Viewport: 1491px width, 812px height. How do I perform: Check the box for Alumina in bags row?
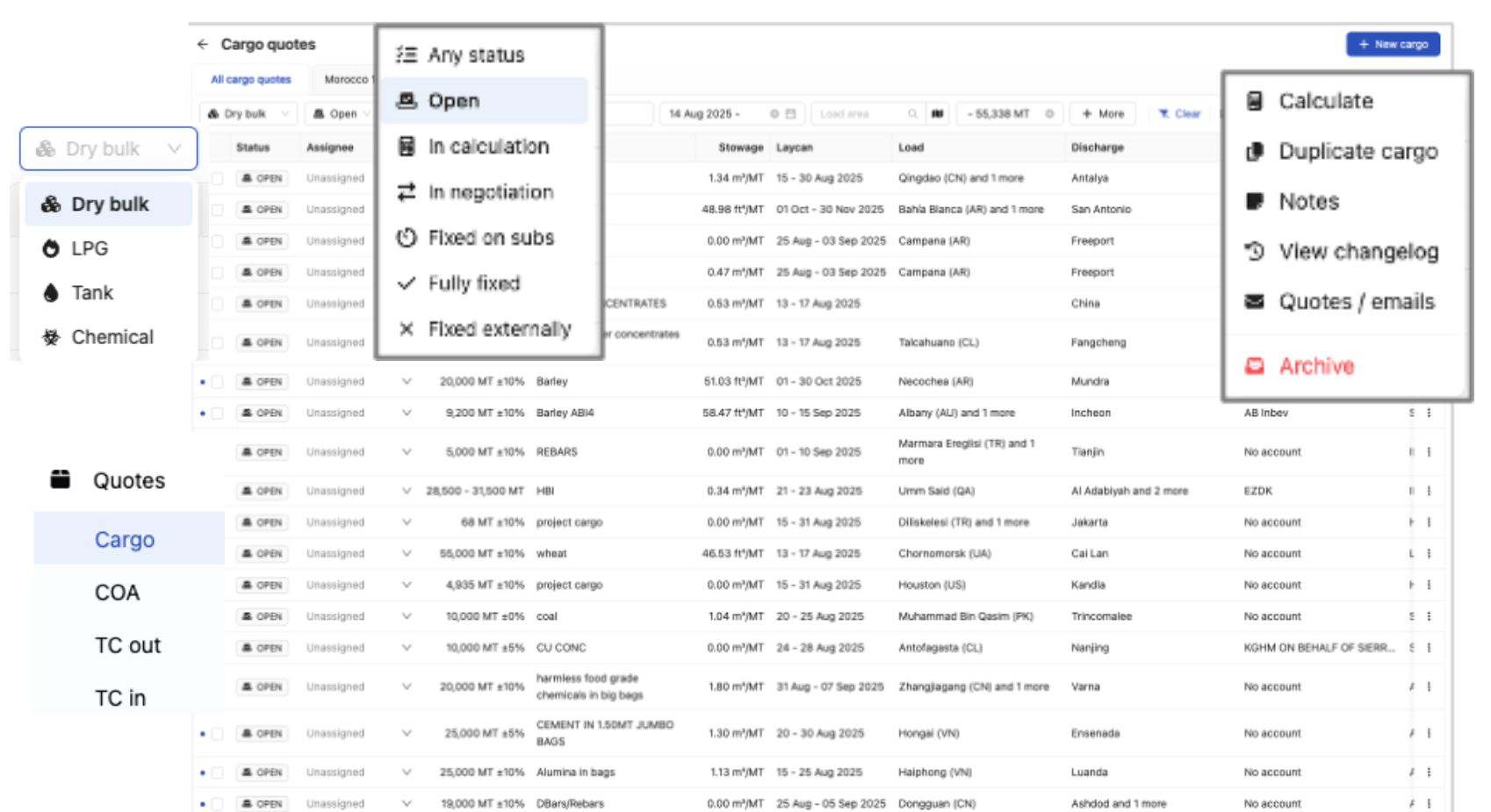click(217, 772)
